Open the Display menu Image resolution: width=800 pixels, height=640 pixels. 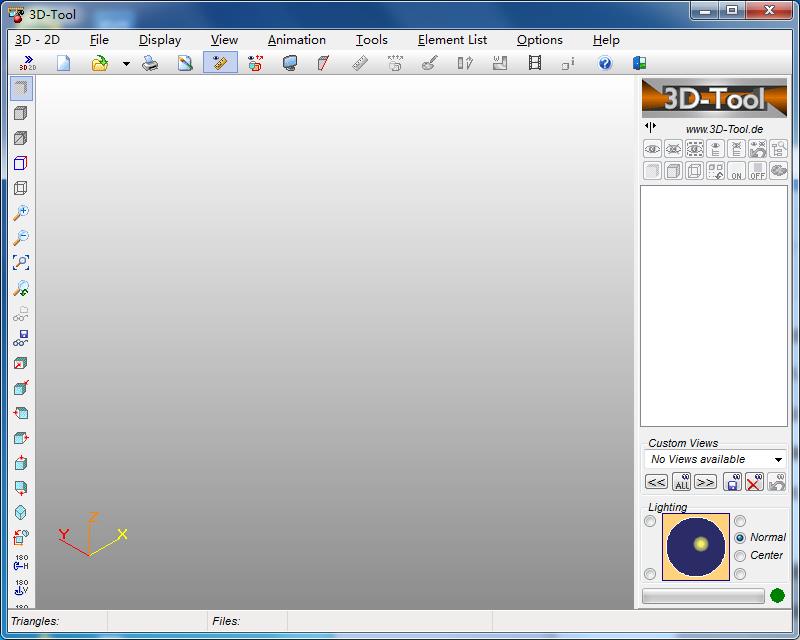(x=160, y=40)
